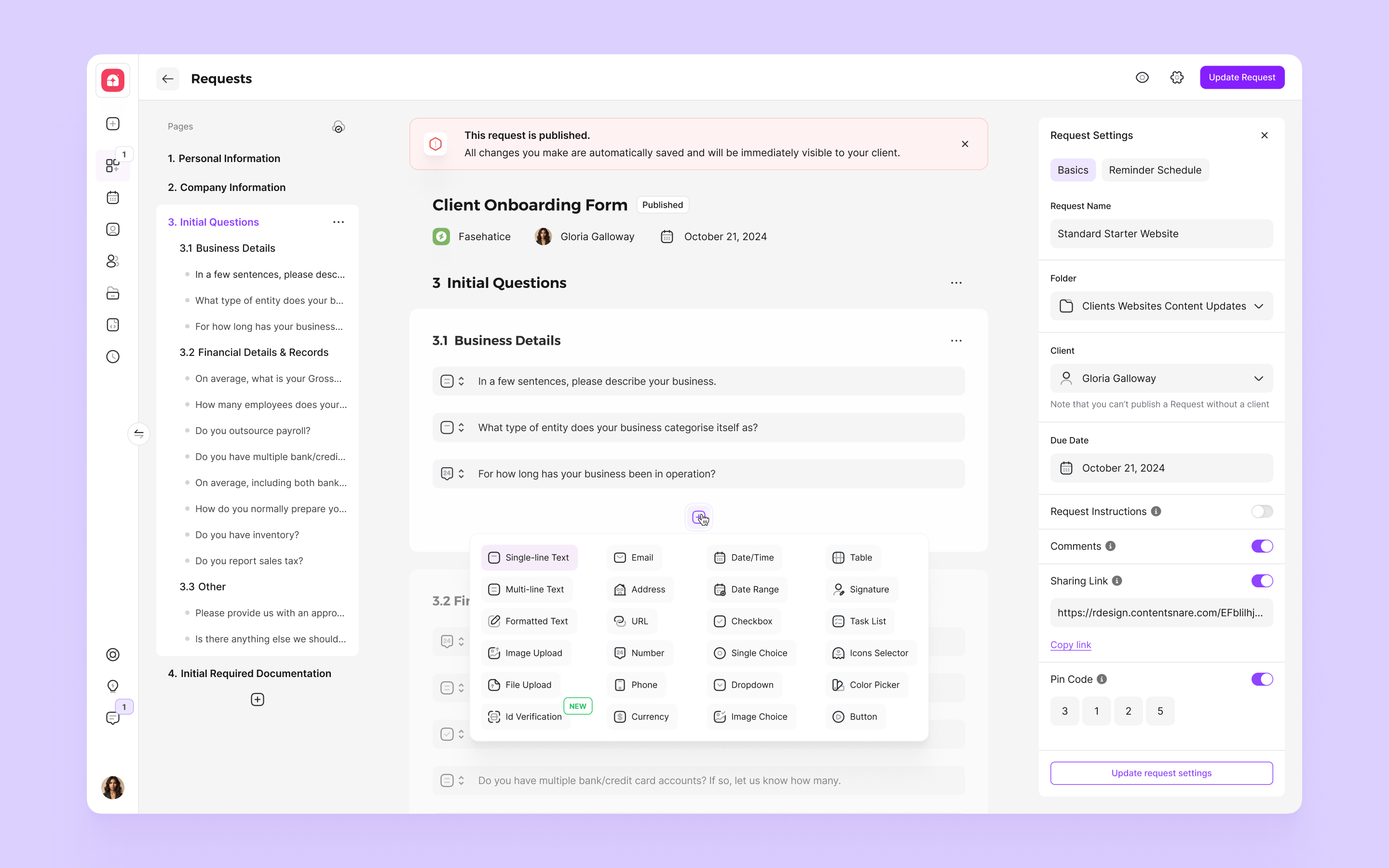Click the Update request settings button
Image resolution: width=1389 pixels, height=868 pixels.
[x=1161, y=773]
